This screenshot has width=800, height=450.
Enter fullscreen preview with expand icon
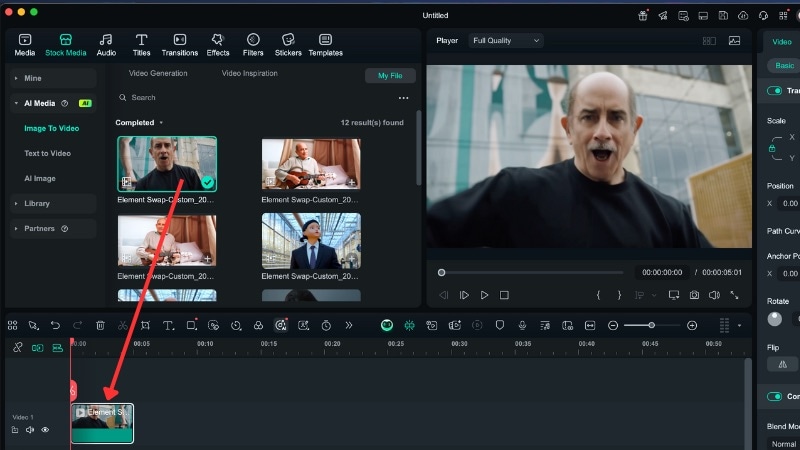[x=734, y=295]
